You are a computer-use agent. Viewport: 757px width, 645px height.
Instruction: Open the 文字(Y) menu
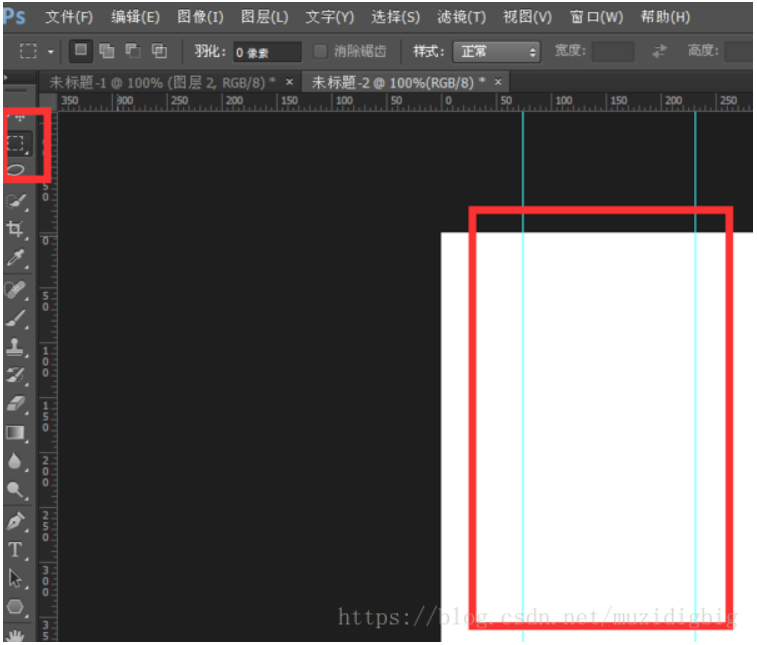(x=330, y=17)
